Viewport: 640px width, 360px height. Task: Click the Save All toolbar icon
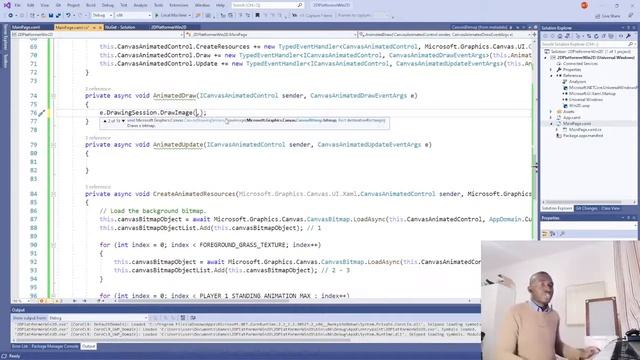pyautogui.click(x=58, y=15)
